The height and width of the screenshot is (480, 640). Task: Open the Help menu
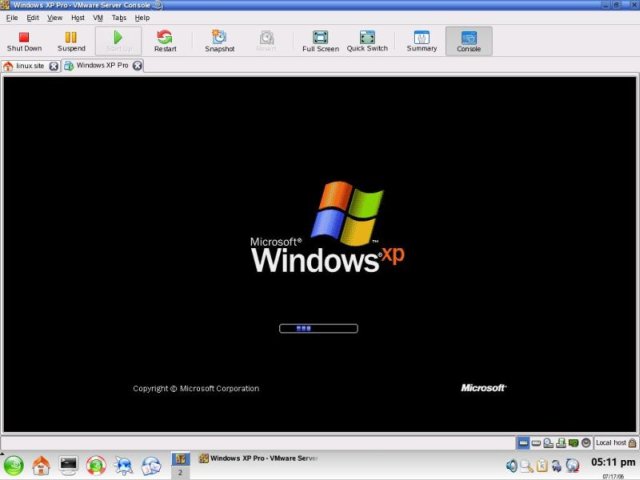pos(142,18)
